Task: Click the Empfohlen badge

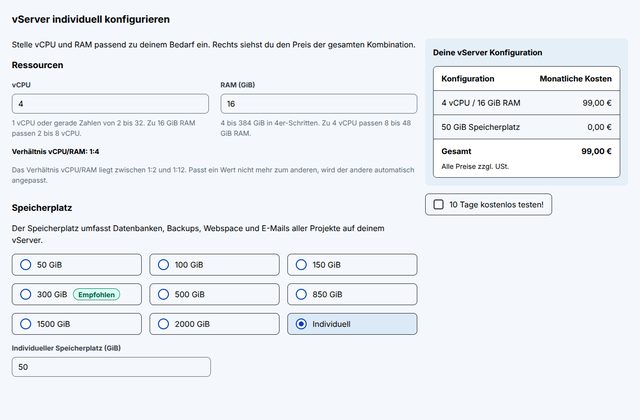Action: [96, 294]
